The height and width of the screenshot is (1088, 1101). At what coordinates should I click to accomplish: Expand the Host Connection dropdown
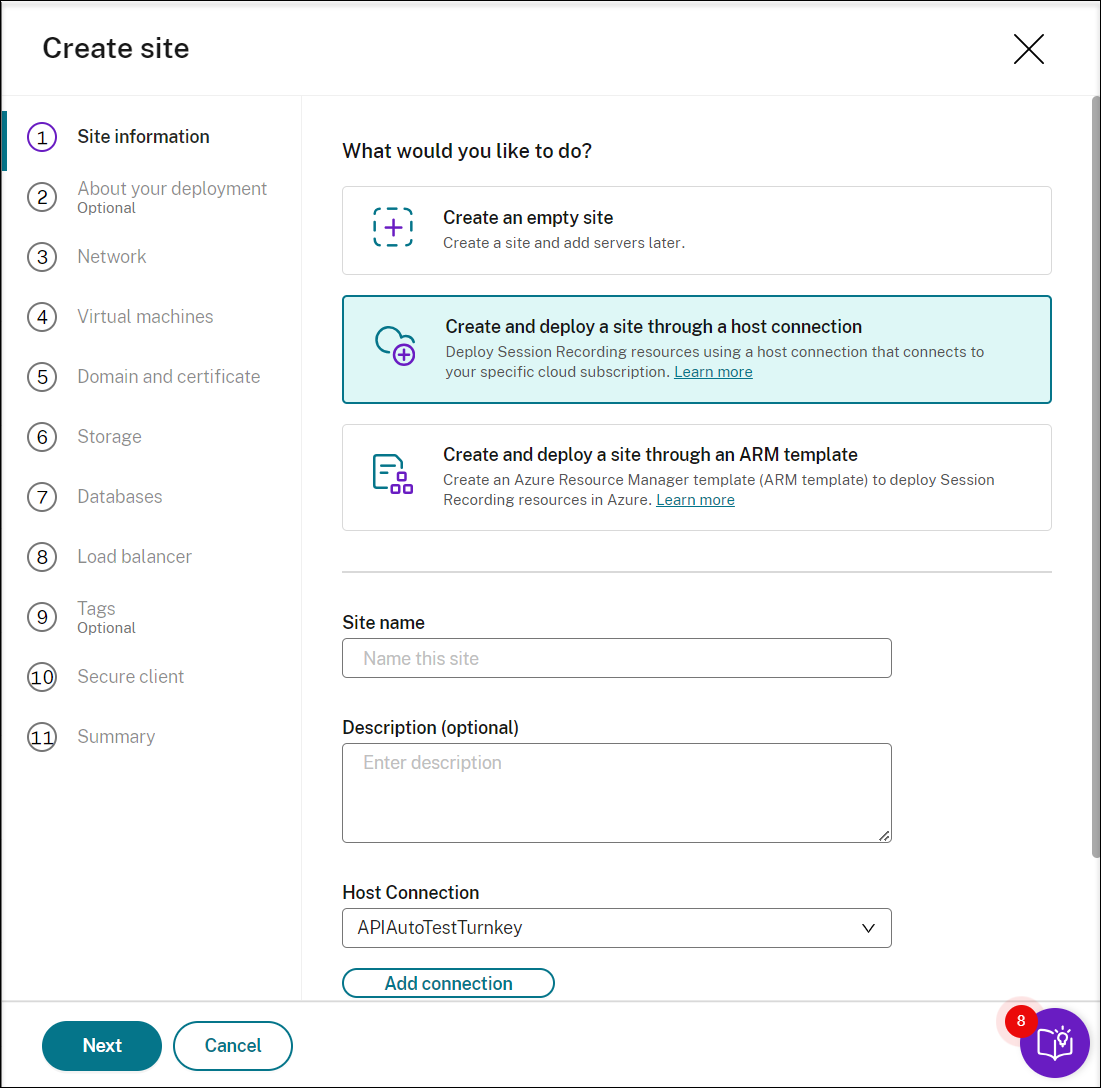point(616,928)
